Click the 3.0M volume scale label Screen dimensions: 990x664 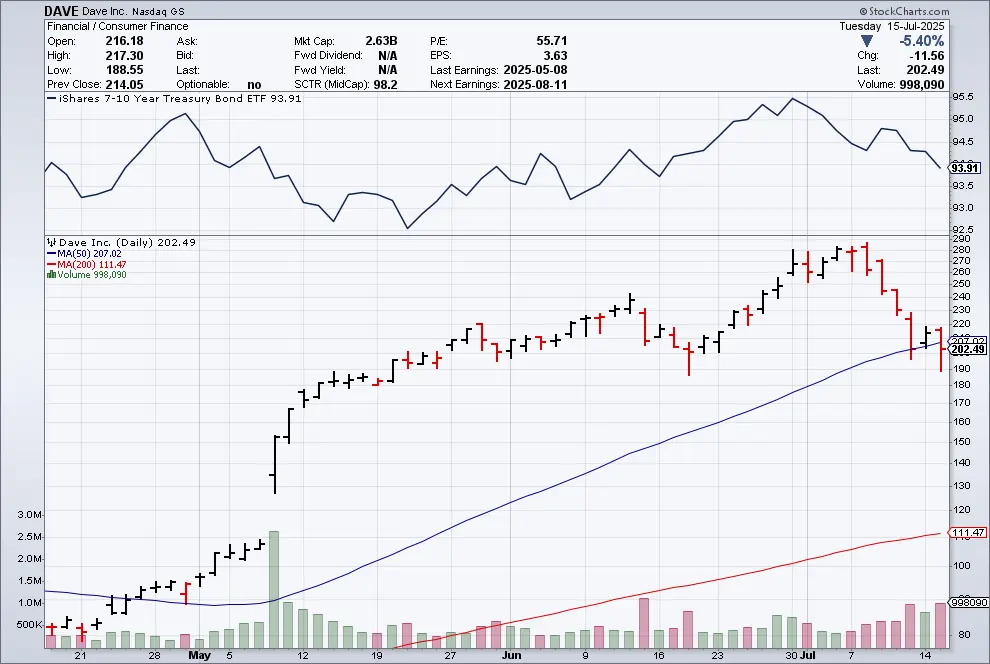pos(29,515)
